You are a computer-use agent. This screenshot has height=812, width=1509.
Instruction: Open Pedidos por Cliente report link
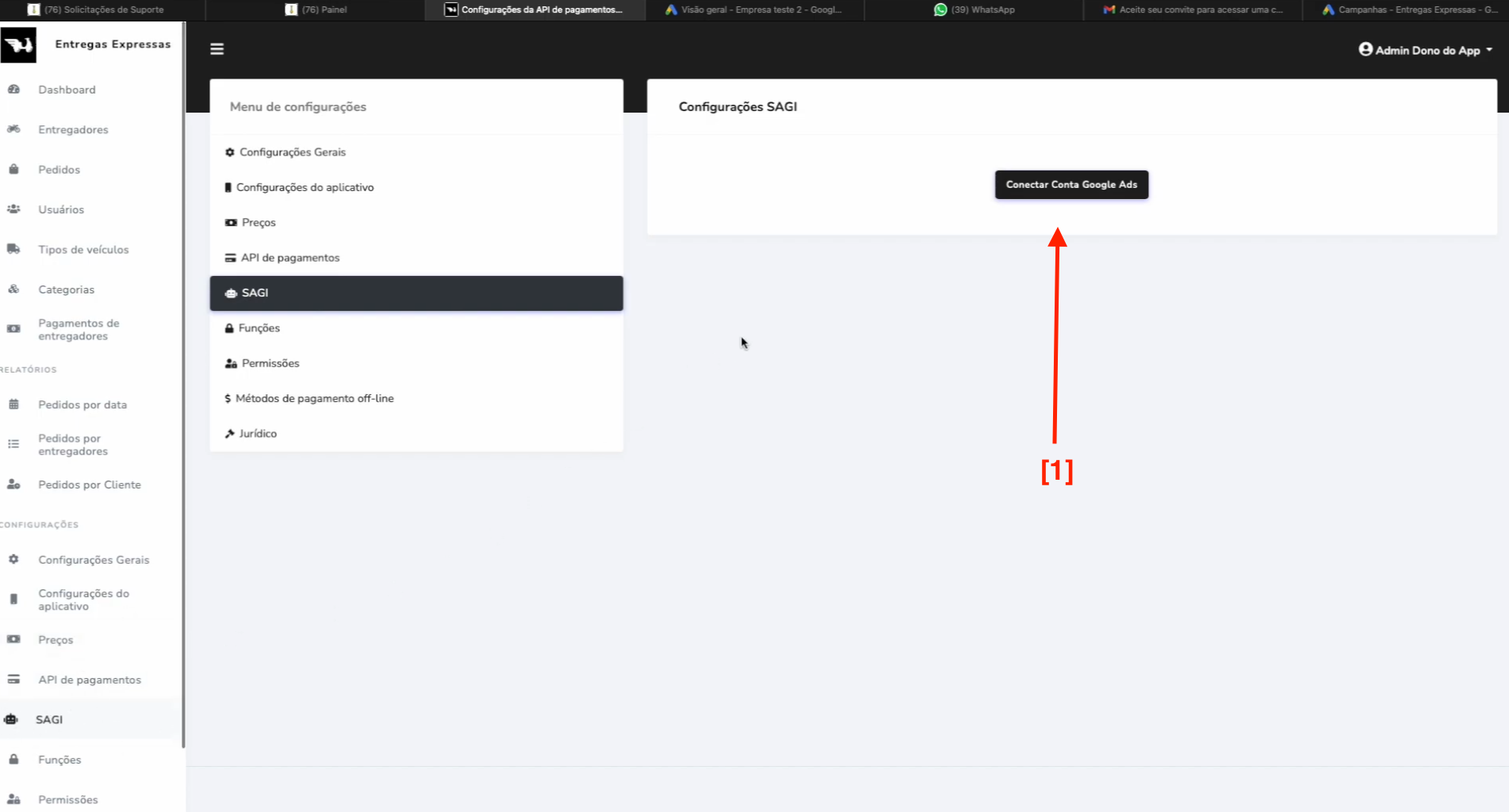click(90, 485)
